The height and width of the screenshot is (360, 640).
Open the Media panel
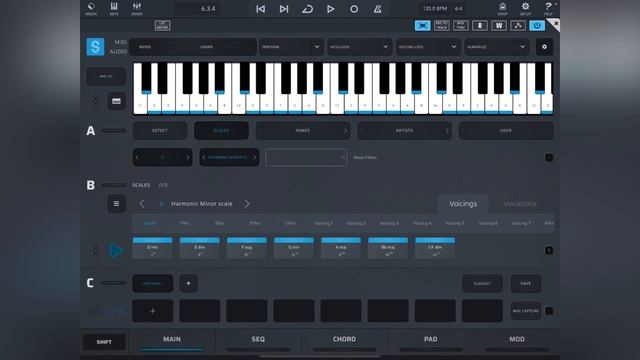click(91, 9)
